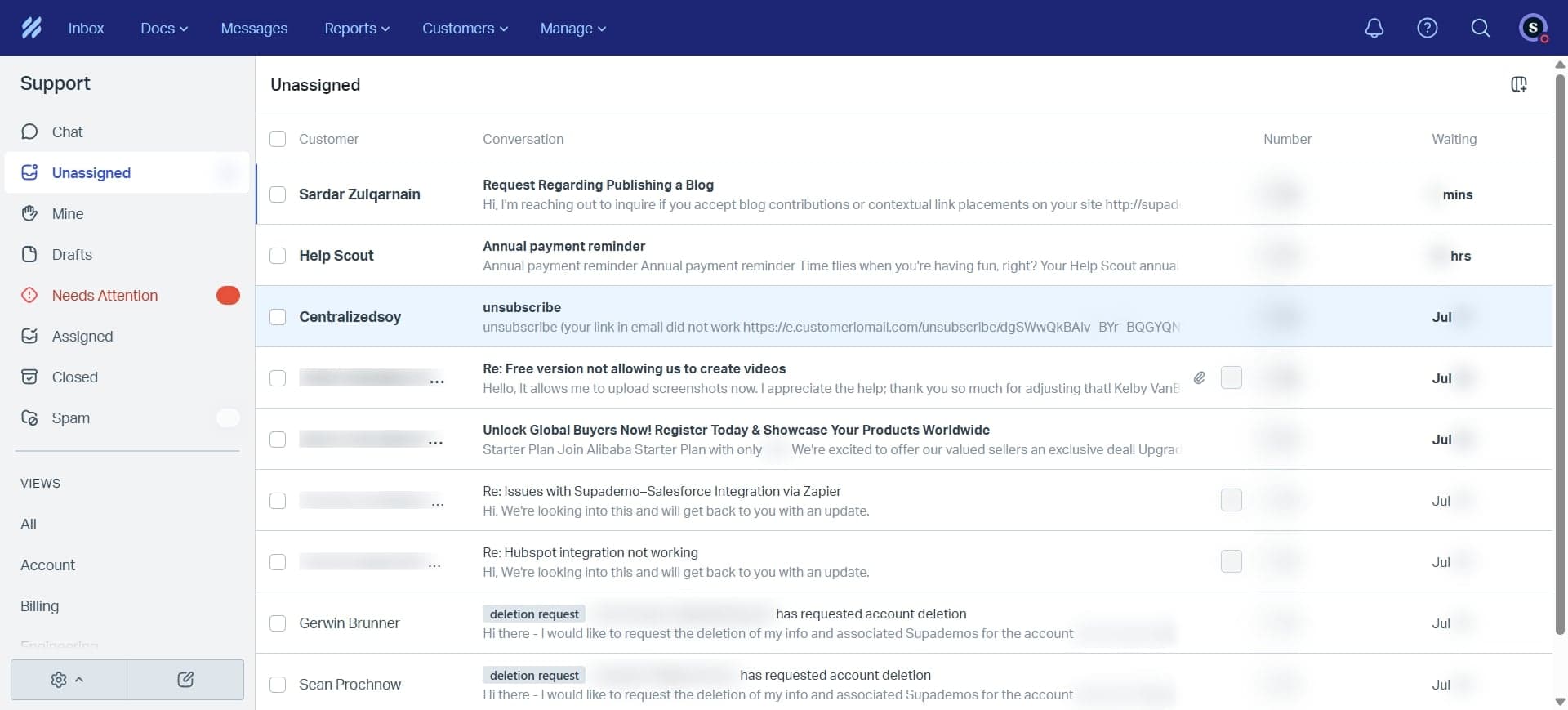Expand the Docs dropdown menu
The image size is (1568, 710).
point(163,29)
